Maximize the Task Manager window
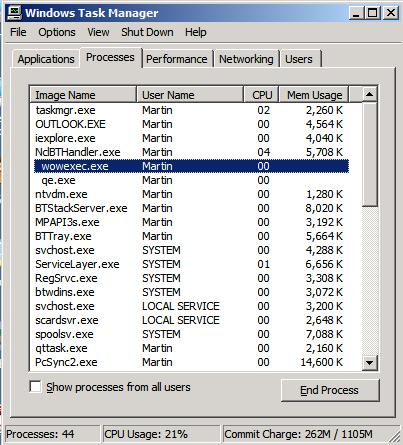Image resolution: width=403 pixels, height=445 pixels. click(372, 13)
